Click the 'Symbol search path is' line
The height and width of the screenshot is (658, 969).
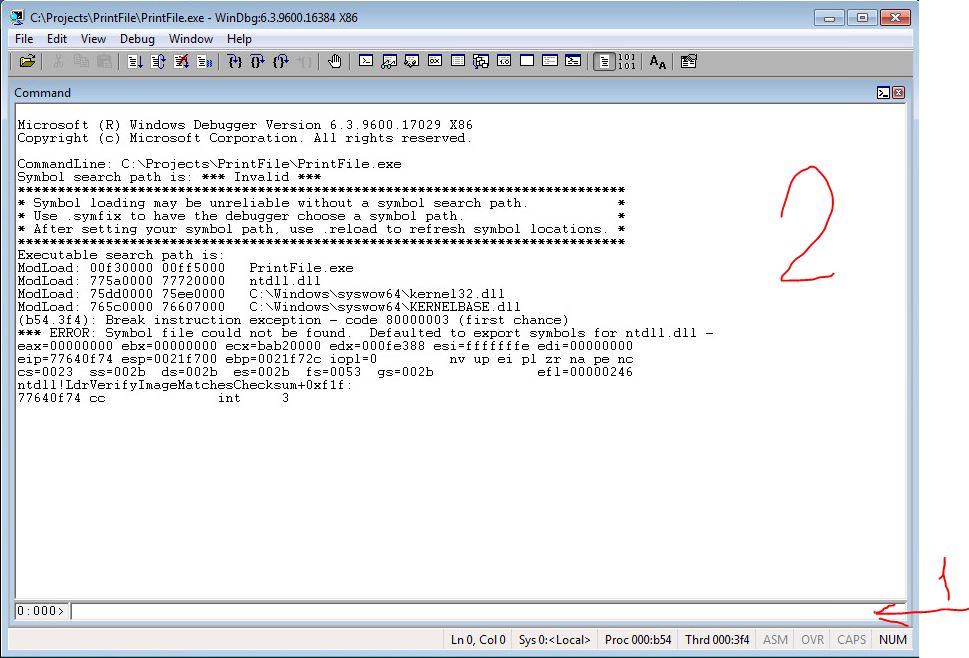169,177
